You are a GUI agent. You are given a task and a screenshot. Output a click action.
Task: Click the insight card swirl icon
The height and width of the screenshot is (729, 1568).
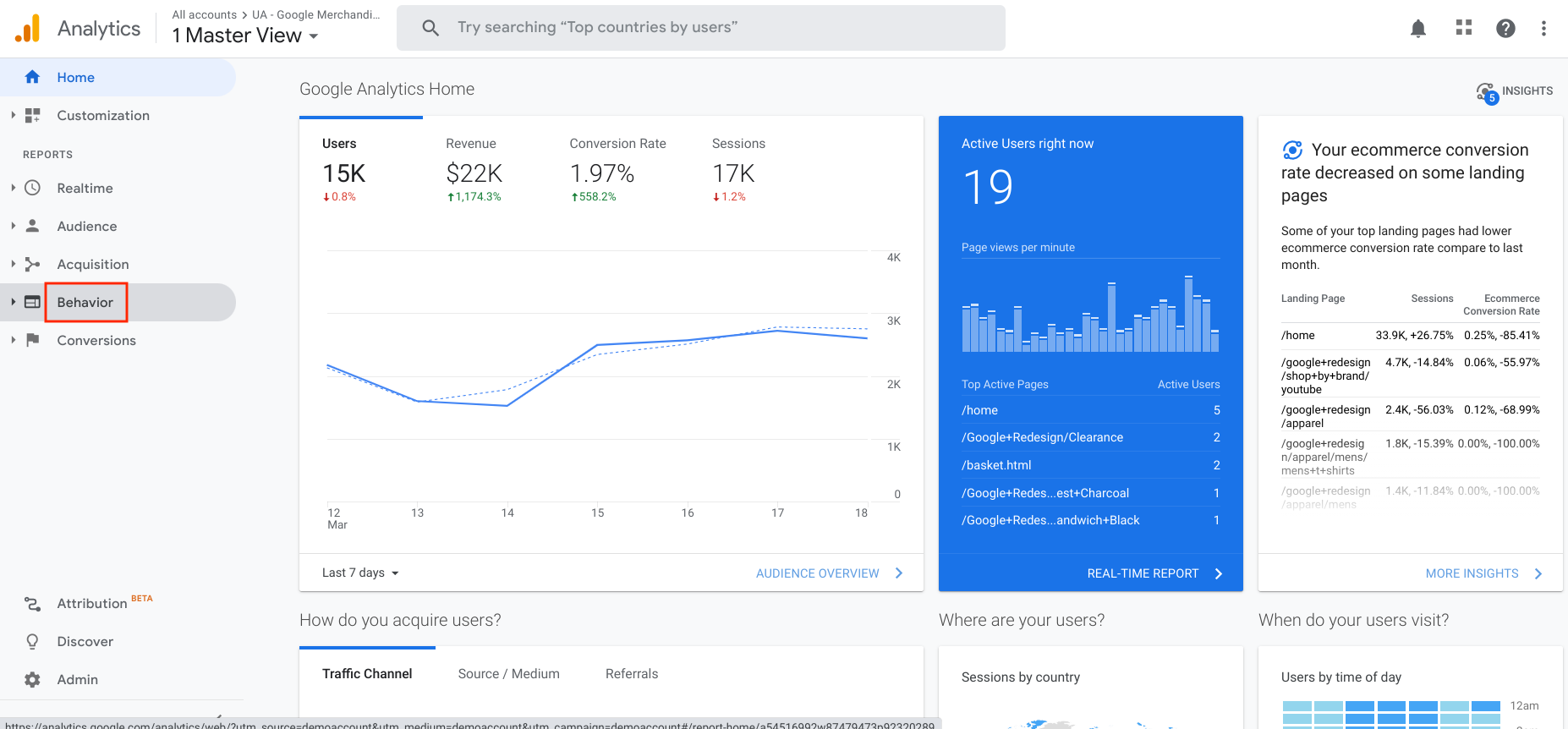coord(1292,150)
